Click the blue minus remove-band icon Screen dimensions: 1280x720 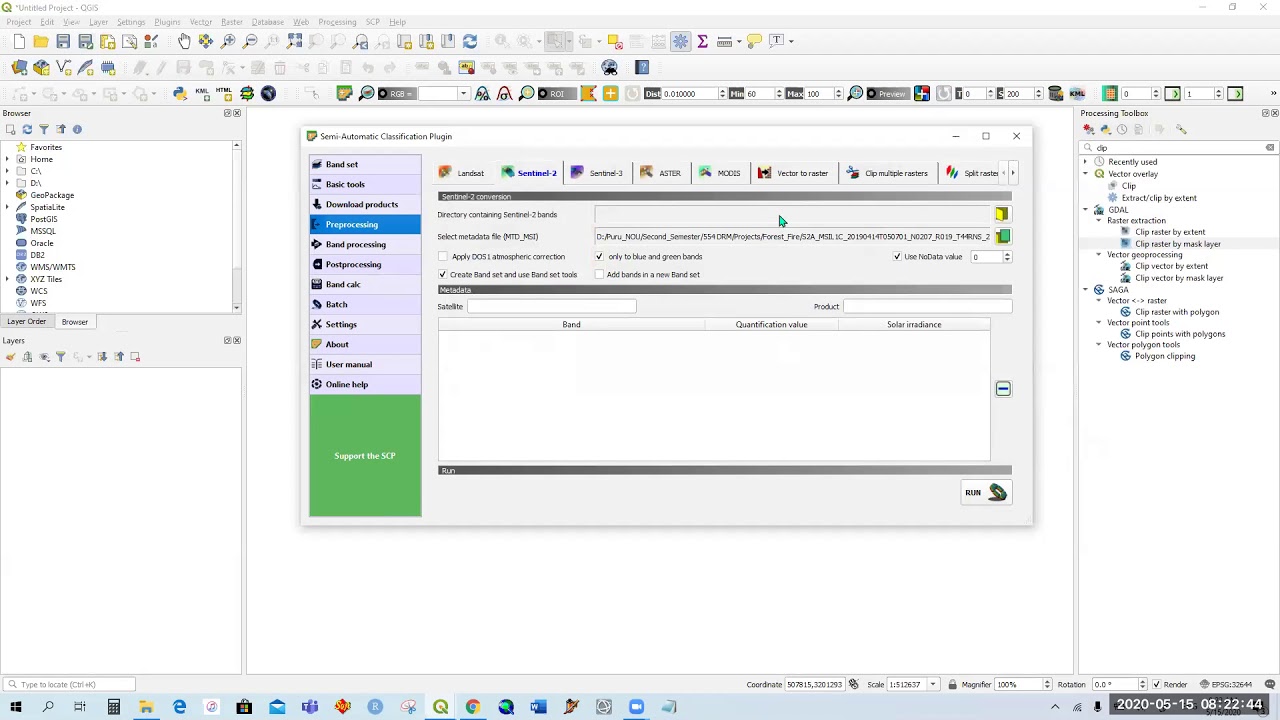tap(1003, 388)
